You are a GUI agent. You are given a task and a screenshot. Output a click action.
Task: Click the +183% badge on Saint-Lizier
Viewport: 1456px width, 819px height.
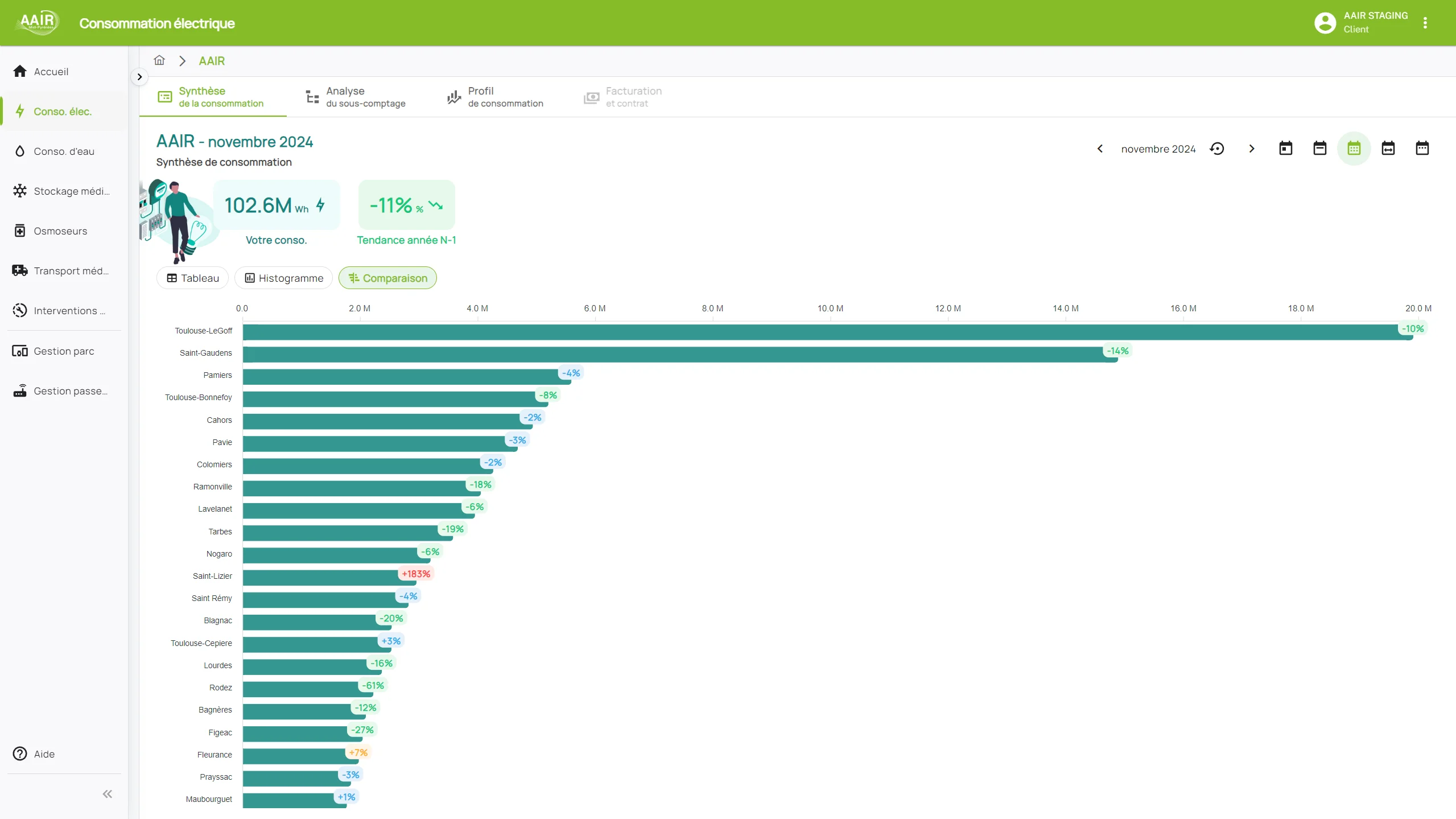(416, 574)
